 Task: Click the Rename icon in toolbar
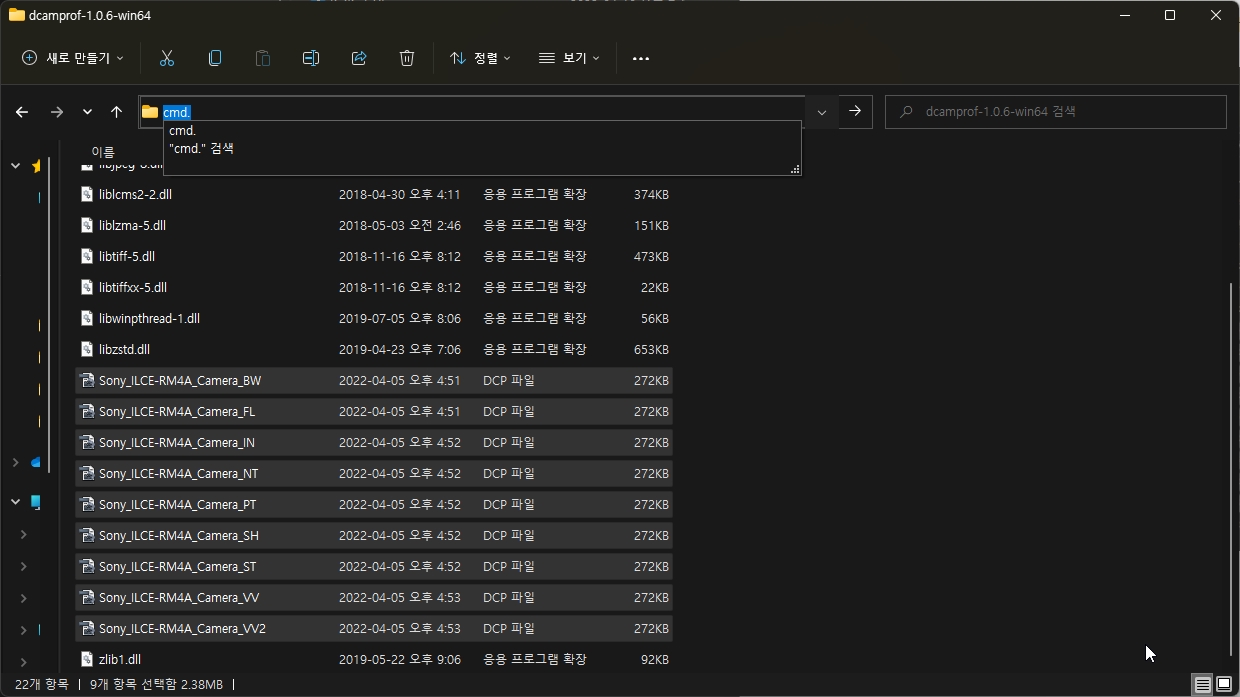point(311,58)
